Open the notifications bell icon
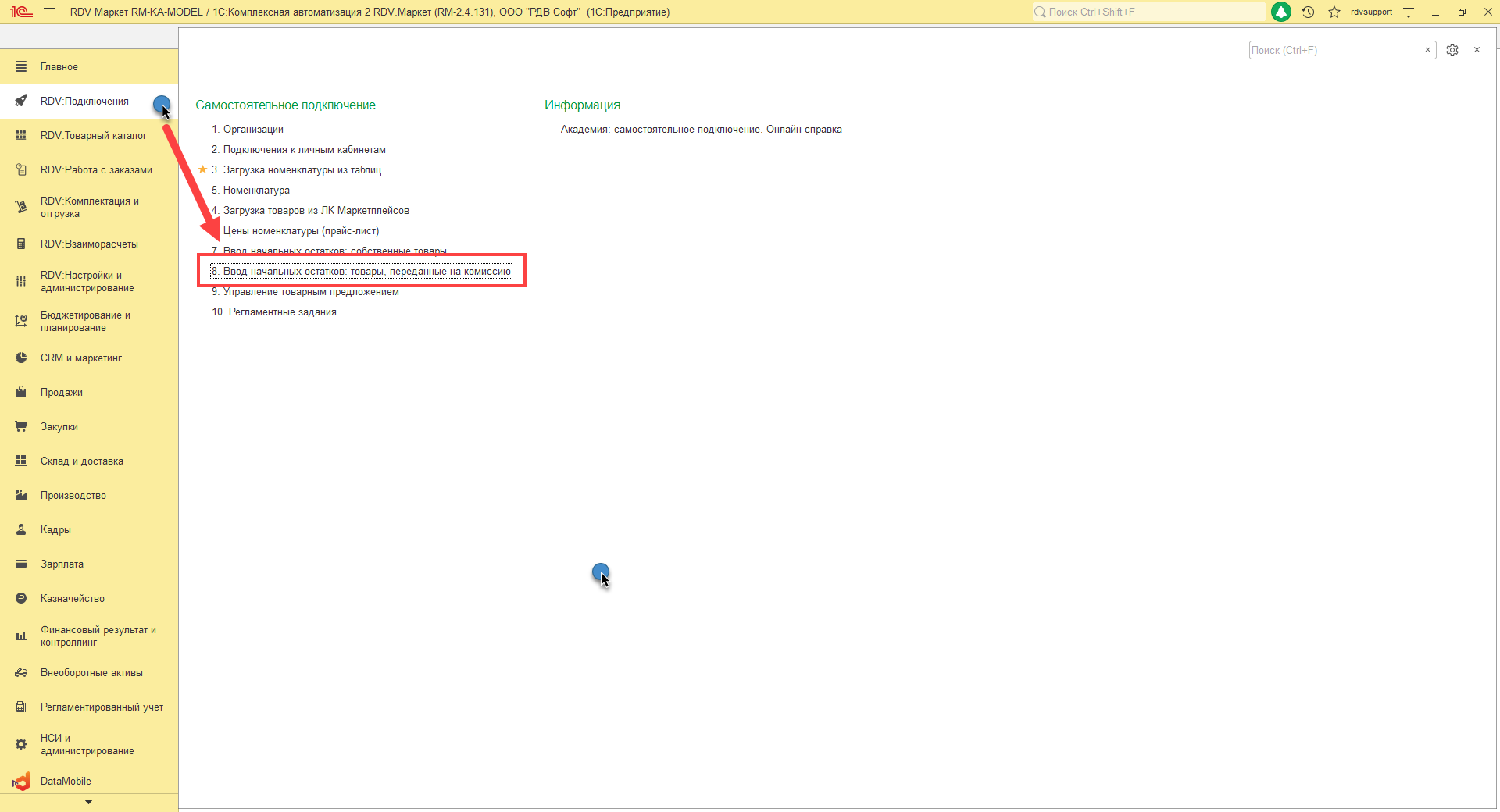This screenshot has height=812, width=1500. coord(1281,12)
